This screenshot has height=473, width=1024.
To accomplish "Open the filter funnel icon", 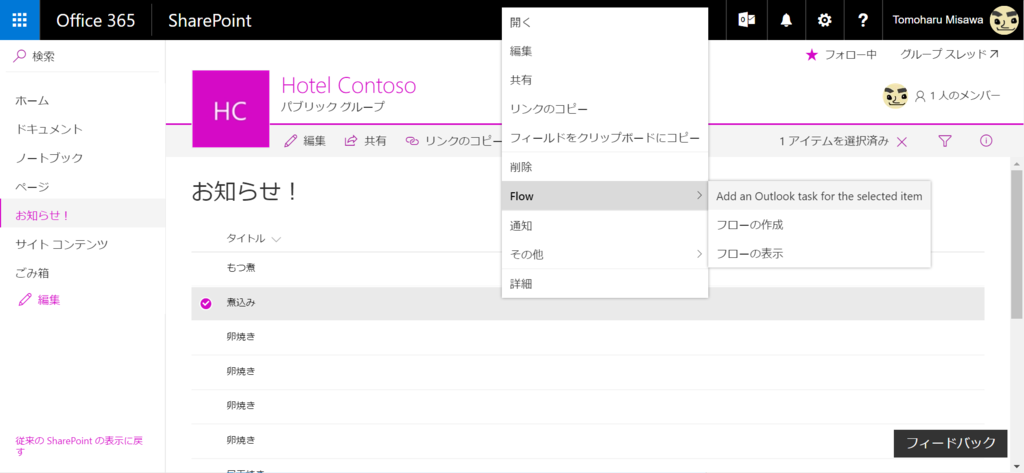I will 944,140.
